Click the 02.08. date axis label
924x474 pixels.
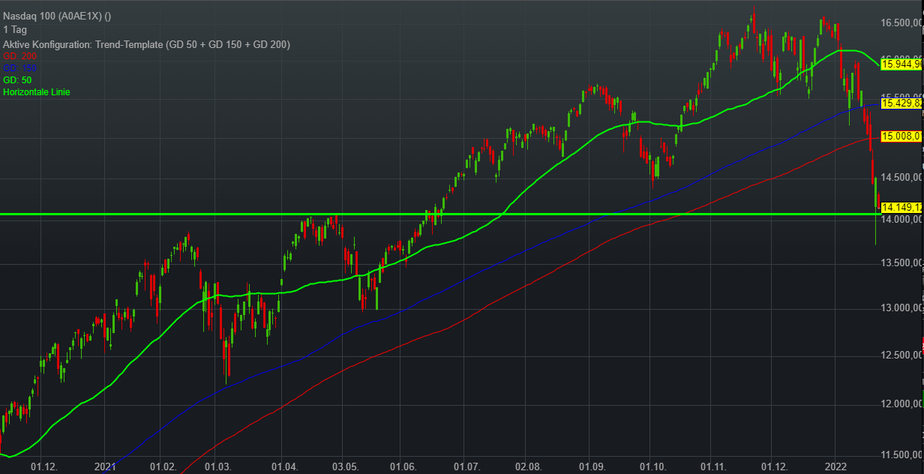pyautogui.click(x=528, y=466)
